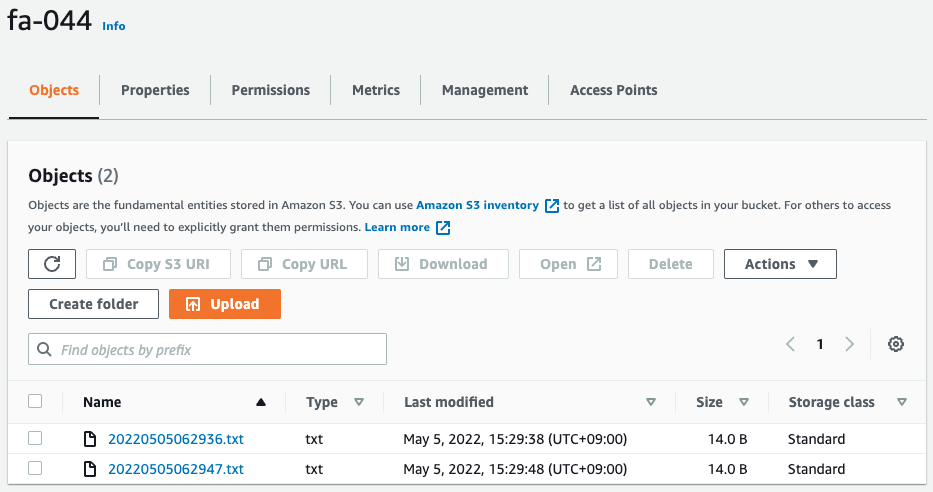The height and width of the screenshot is (492, 933).
Task: Click 14.0 B in the 20220505062947.txt row
Action: (x=727, y=469)
